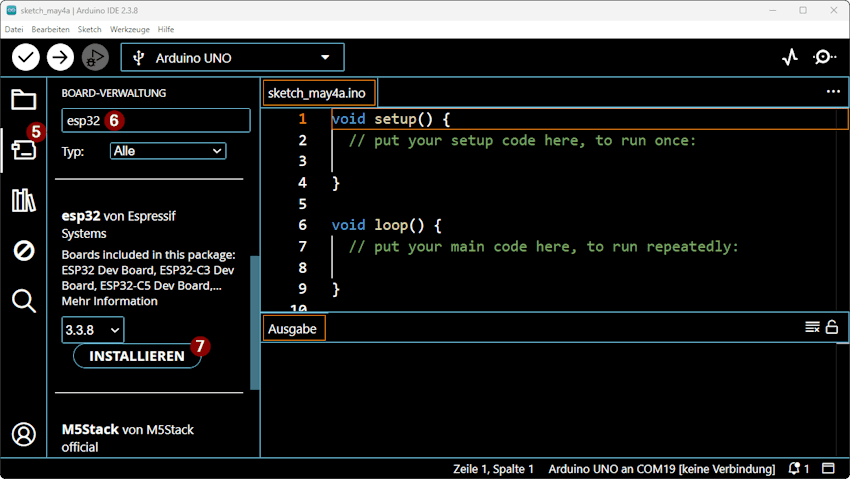Screen dimensions: 850x479
Task: Open the Sketchbook folder sidebar icon
Action: [24, 100]
